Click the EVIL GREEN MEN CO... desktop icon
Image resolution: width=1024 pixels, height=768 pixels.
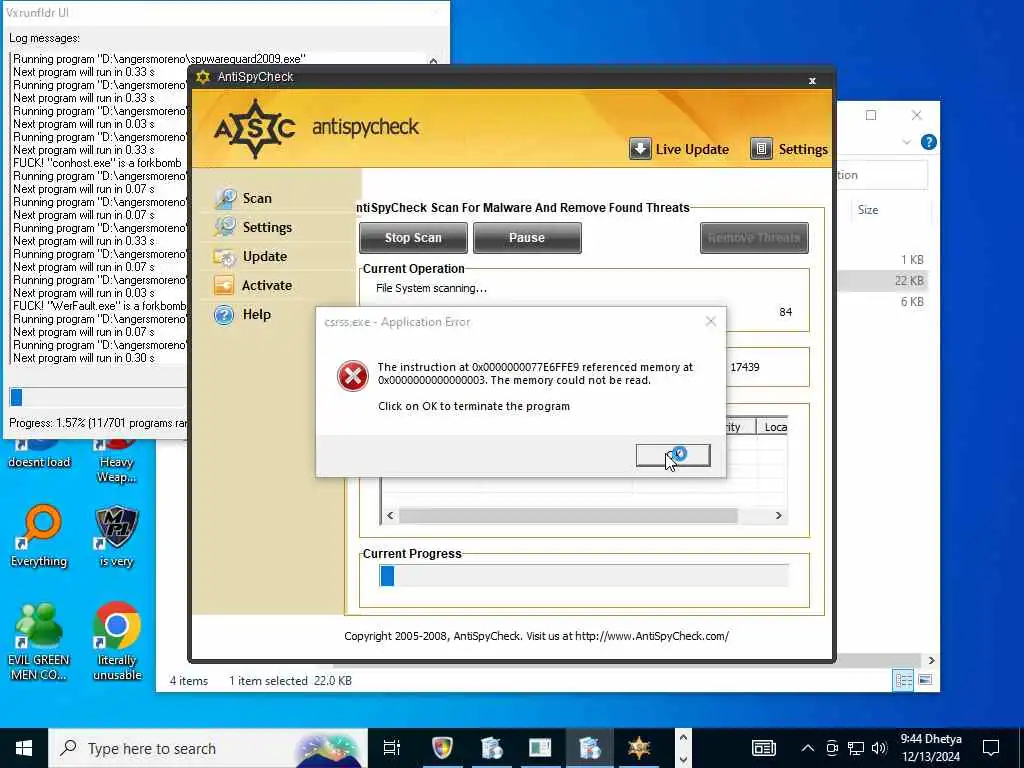tap(39, 641)
